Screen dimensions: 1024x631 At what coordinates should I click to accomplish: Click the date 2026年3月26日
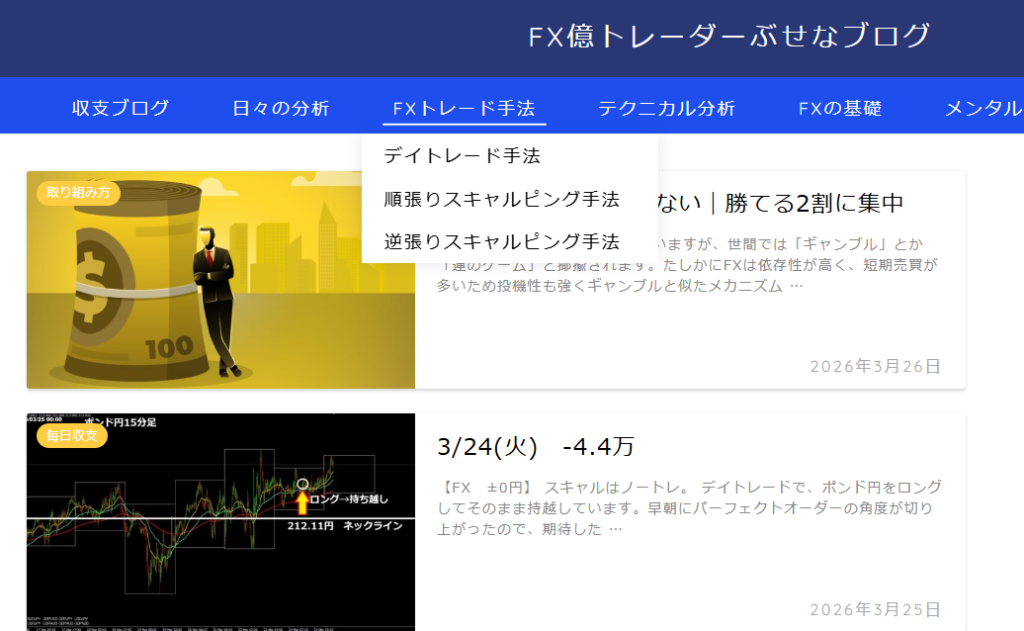874,366
